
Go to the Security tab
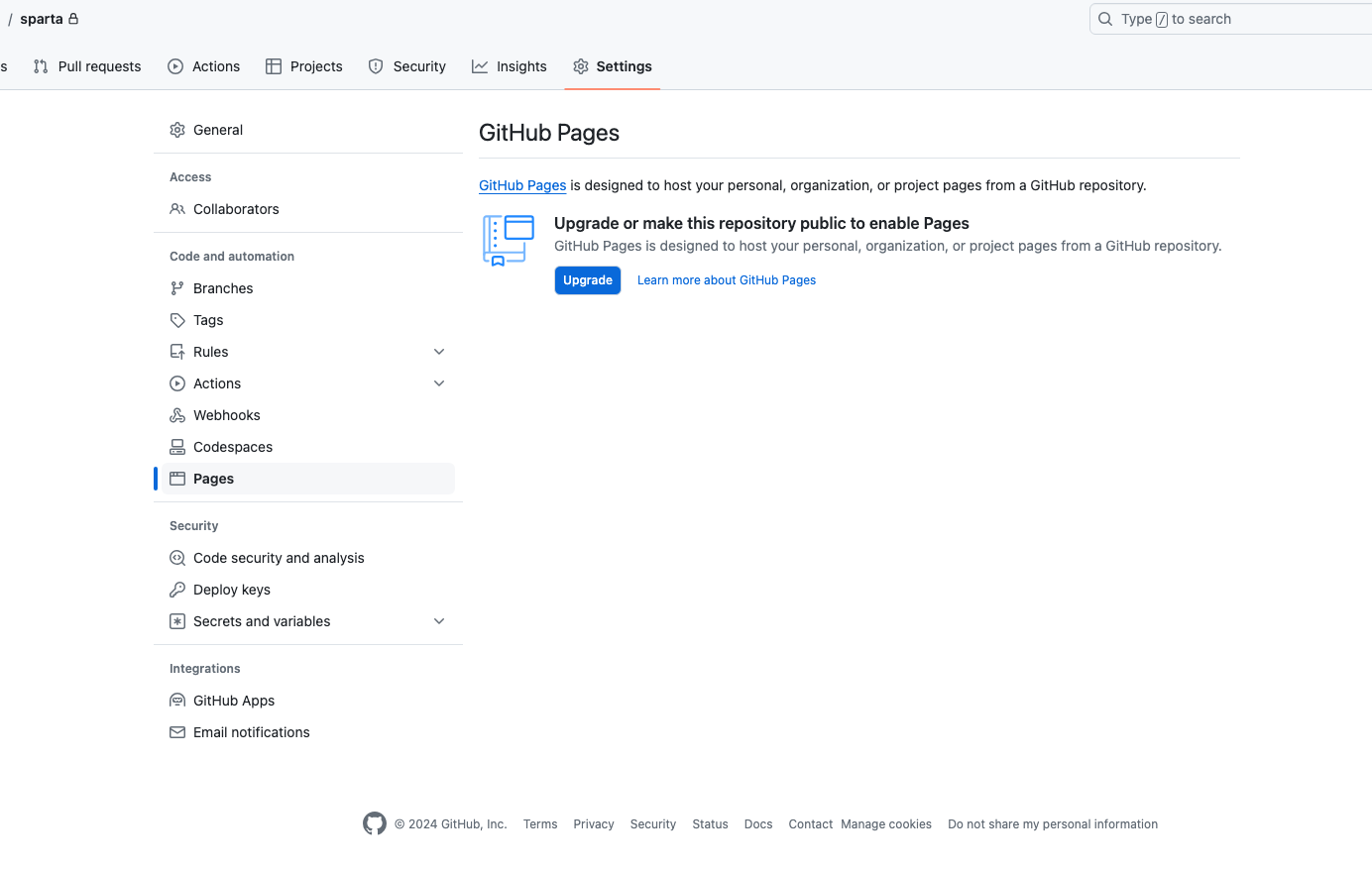pyautogui.click(x=407, y=66)
